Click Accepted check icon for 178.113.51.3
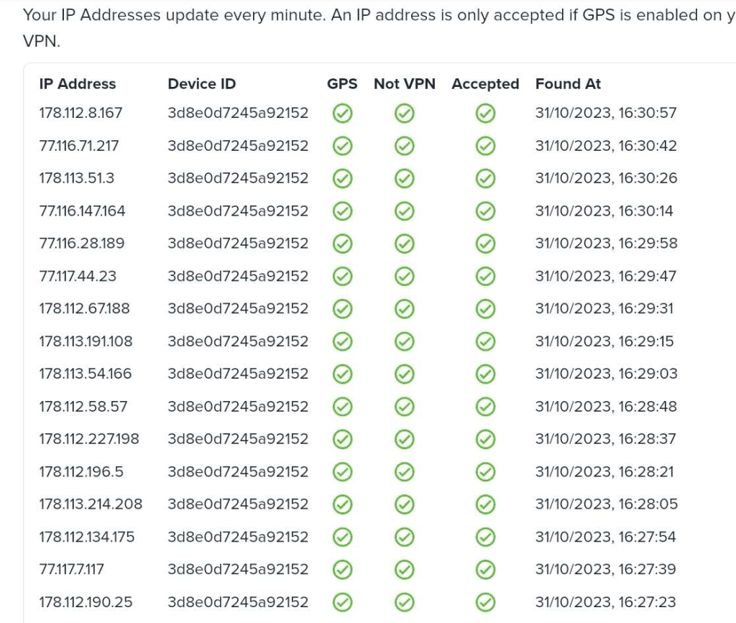This screenshot has height=623, width=736. 485,179
